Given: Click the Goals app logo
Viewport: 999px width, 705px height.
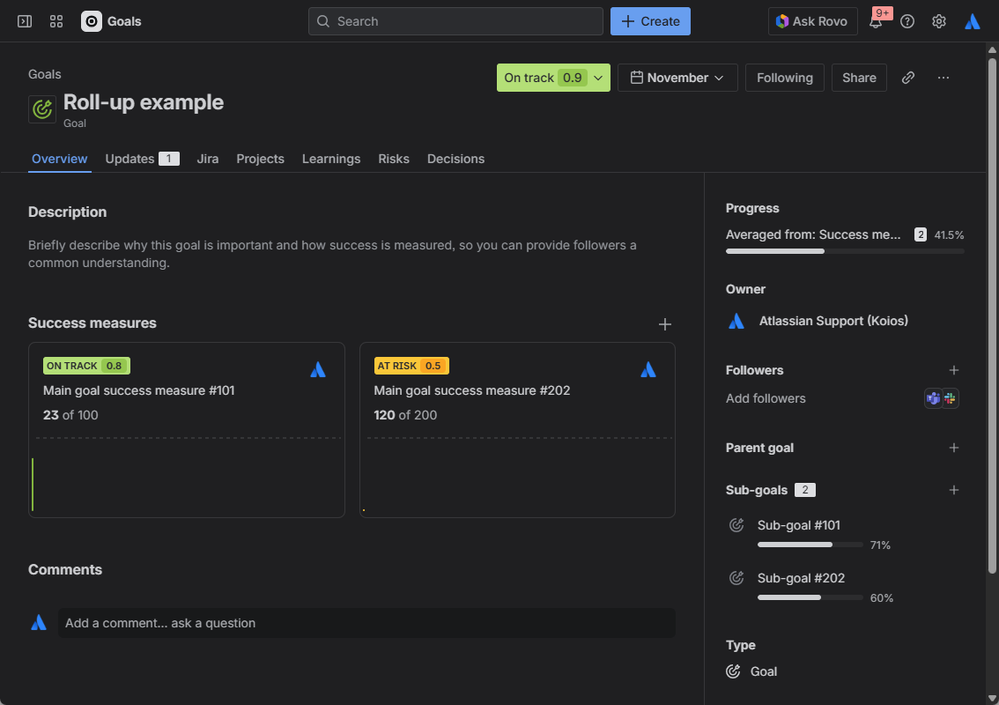Looking at the screenshot, I should click(x=91, y=22).
